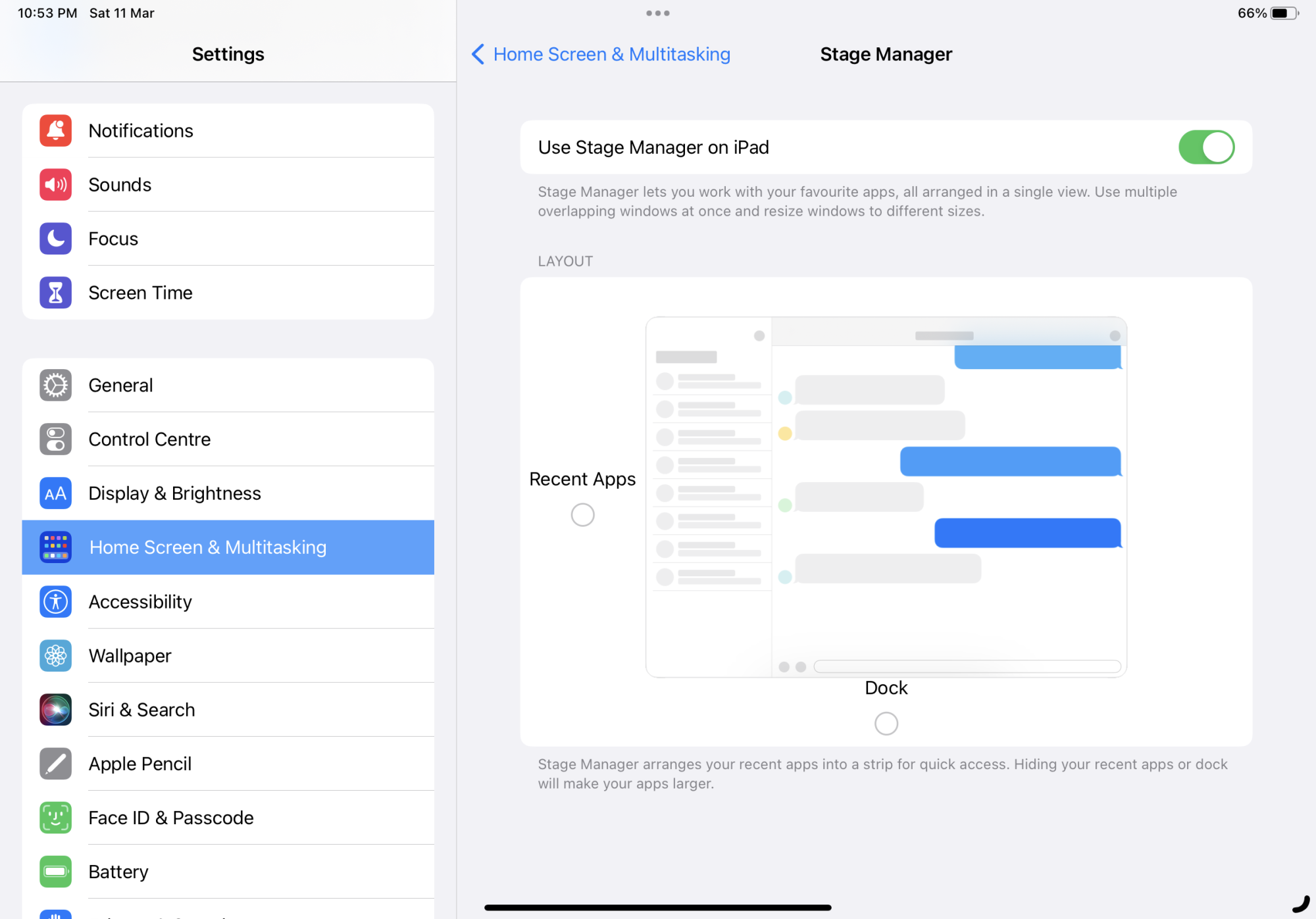Tap the Notifications bell icon
This screenshot has height=919, width=1316.
point(55,130)
